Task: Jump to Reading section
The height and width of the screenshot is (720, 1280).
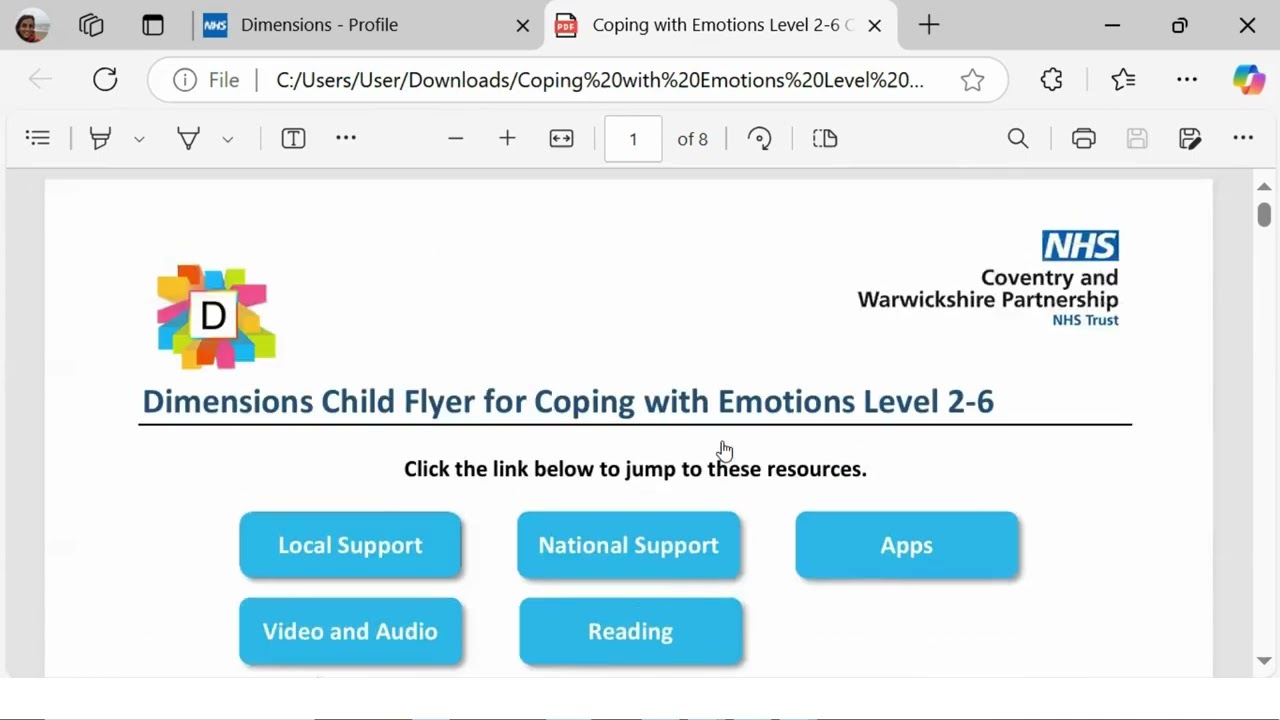Action: [630, 631]
